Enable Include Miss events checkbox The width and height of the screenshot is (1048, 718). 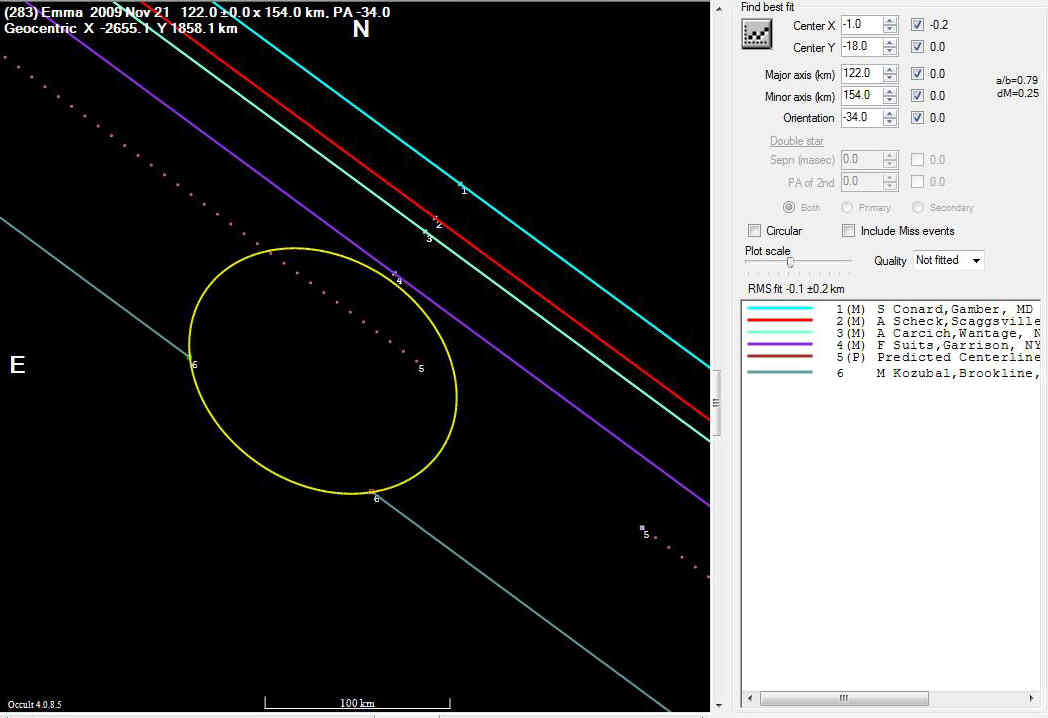click(x=848, y=231)
